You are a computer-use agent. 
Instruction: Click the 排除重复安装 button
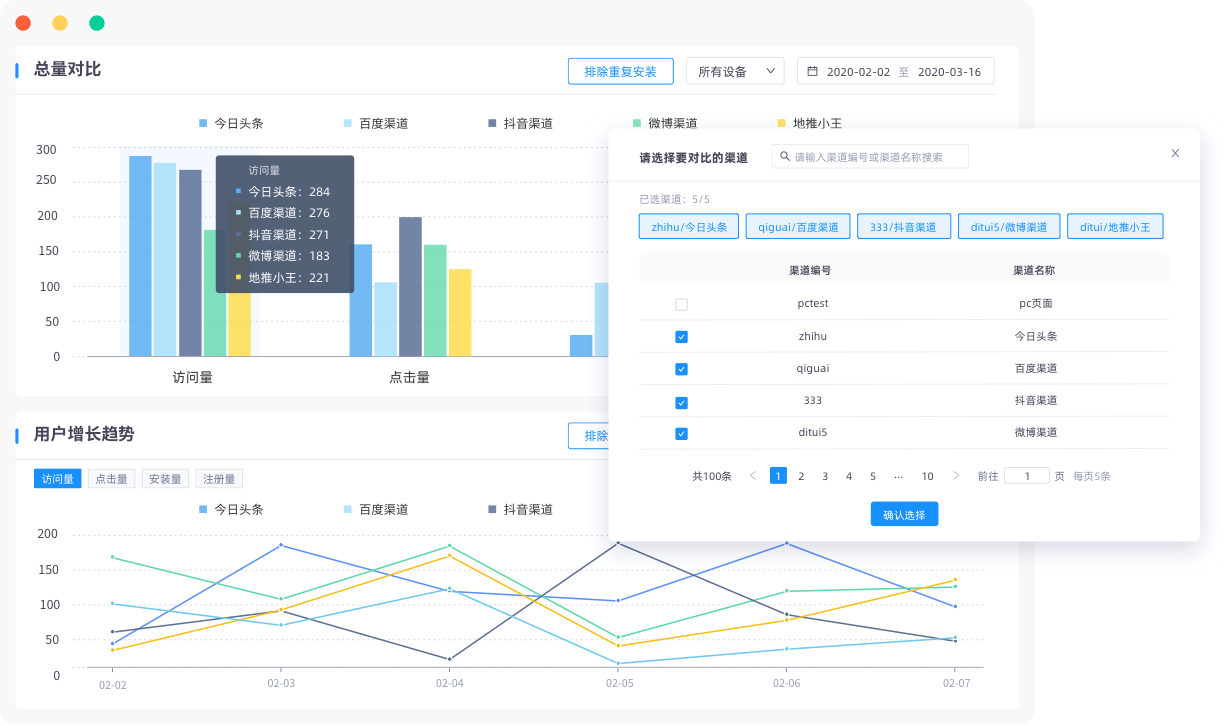(620, 71)
